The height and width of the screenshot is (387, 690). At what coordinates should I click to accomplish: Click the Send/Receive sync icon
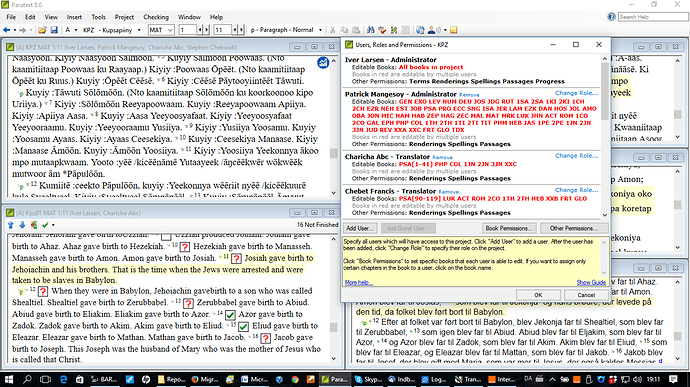(x=420, y=30)
